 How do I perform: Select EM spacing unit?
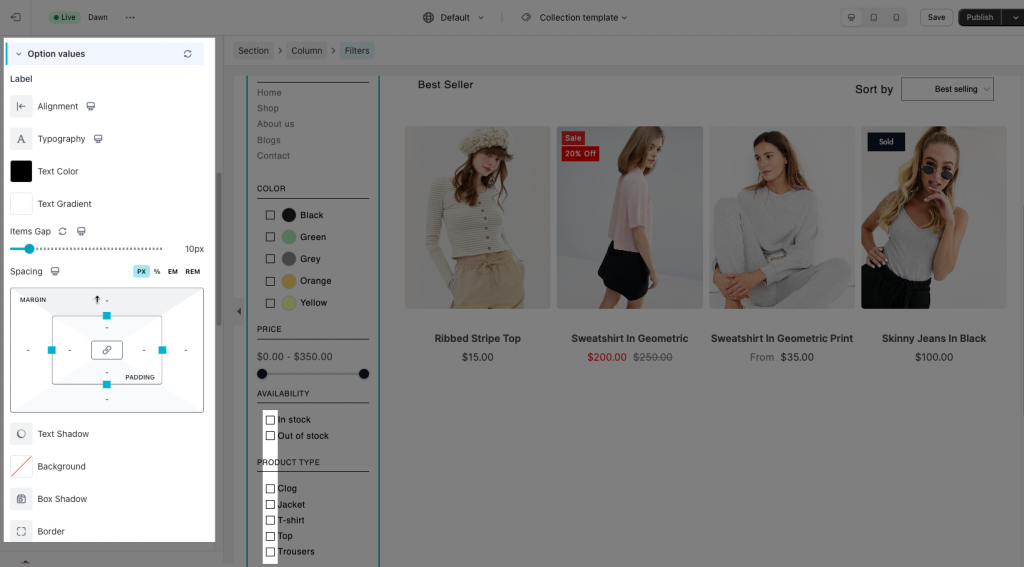[x=173, y=272]
